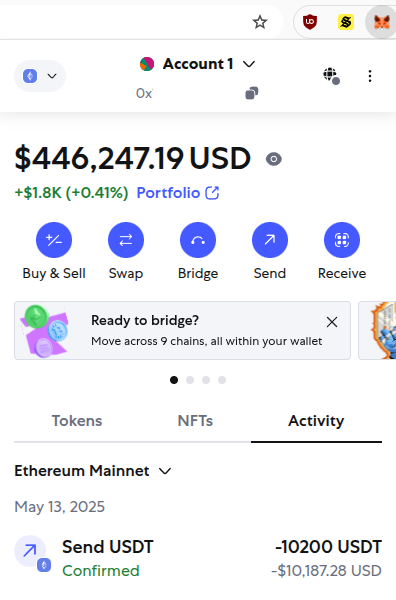Expand the Account 1 selector
Viewport: 396px width, 600px height.
pos(197,64)
